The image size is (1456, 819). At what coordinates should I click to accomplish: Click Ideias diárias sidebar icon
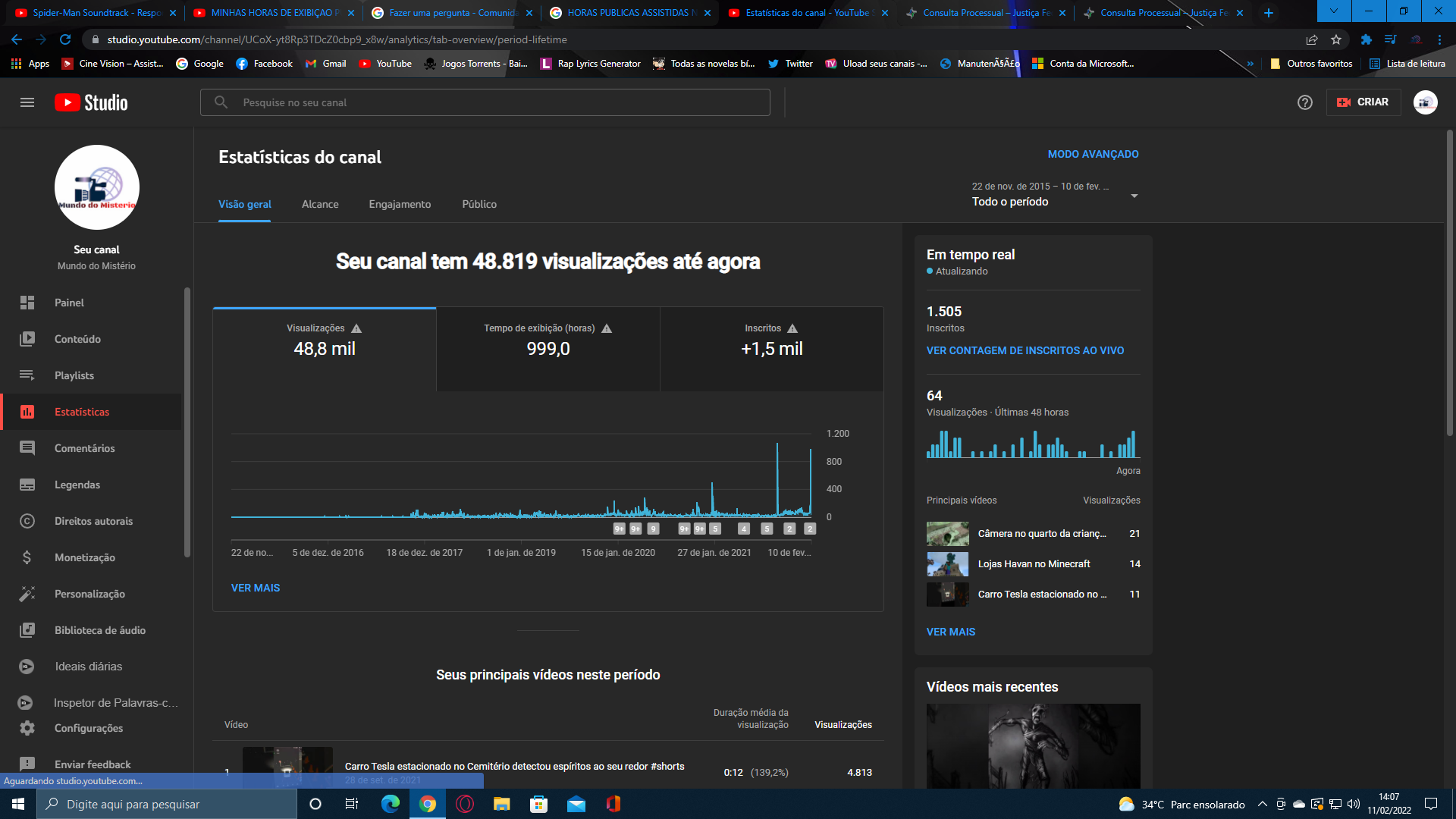(x=27, y=666)
